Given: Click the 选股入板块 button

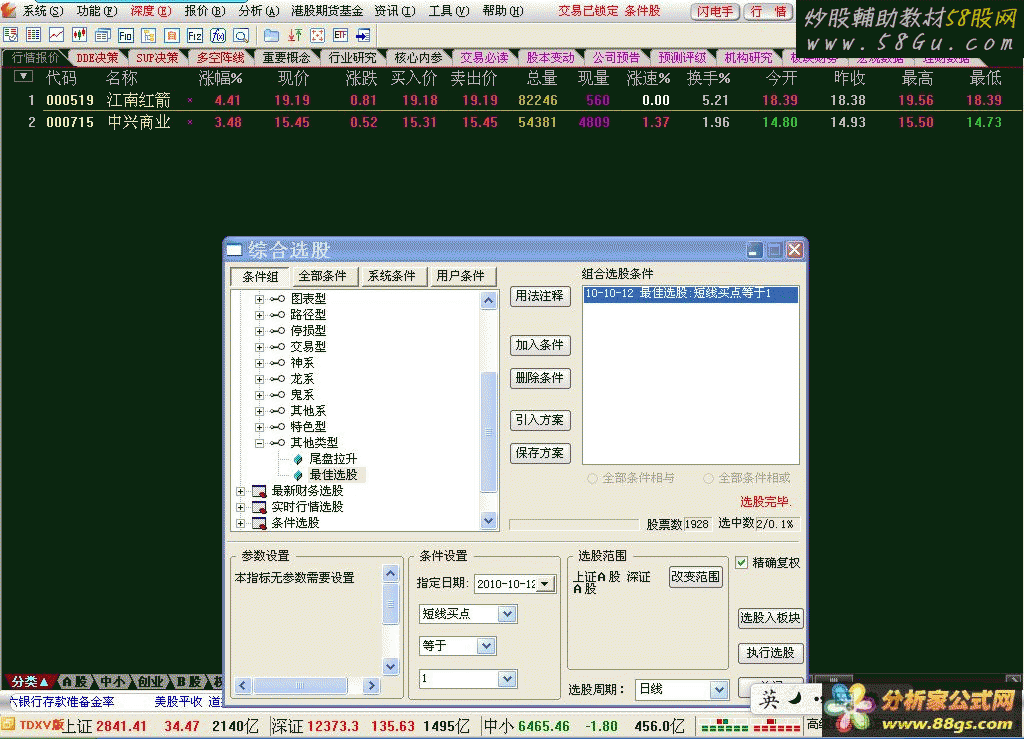Looking at the screenshot, I should pyautogui.click(x=770, y=618).
